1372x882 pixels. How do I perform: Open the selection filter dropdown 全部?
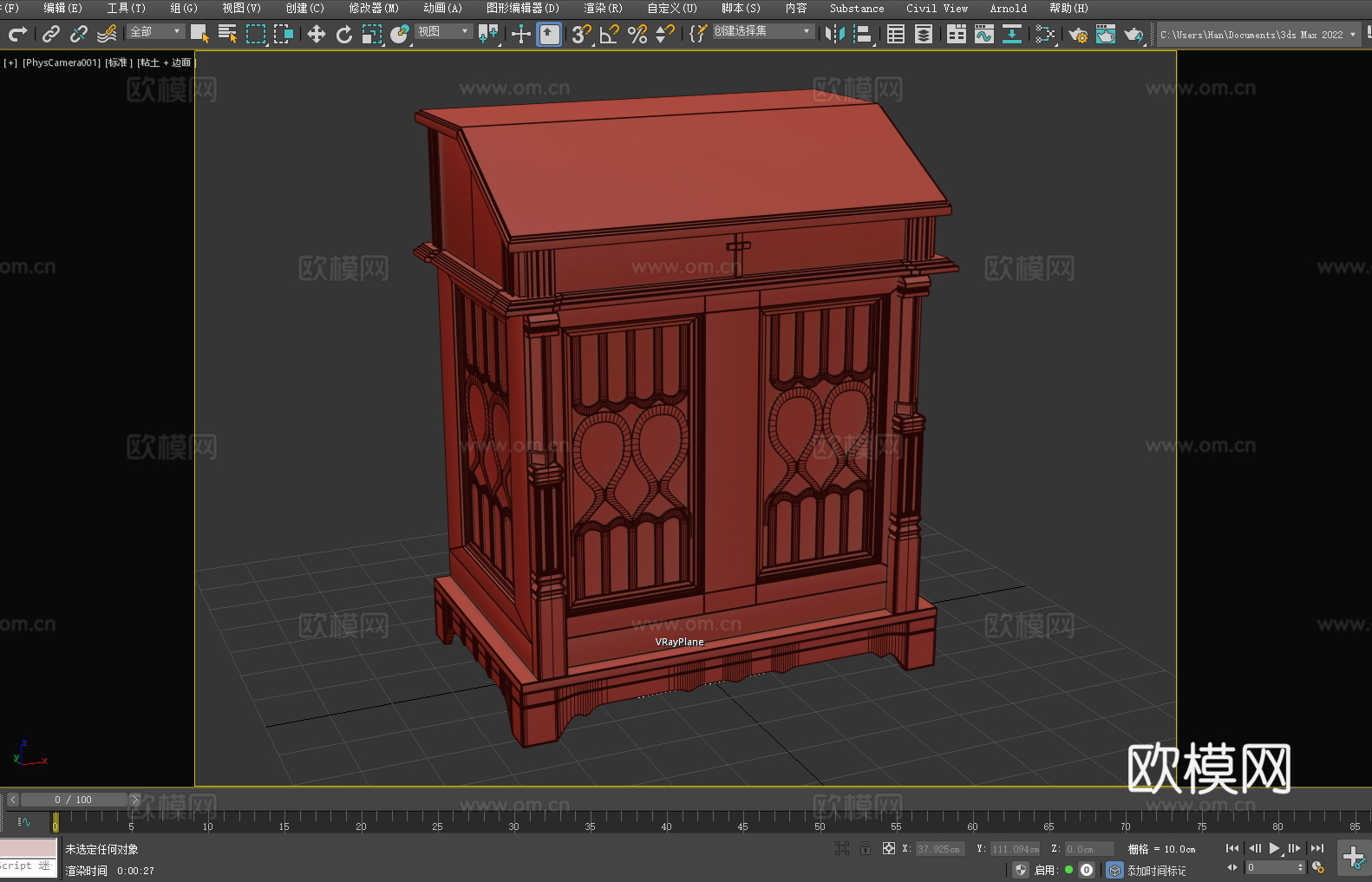pos(155,31)
